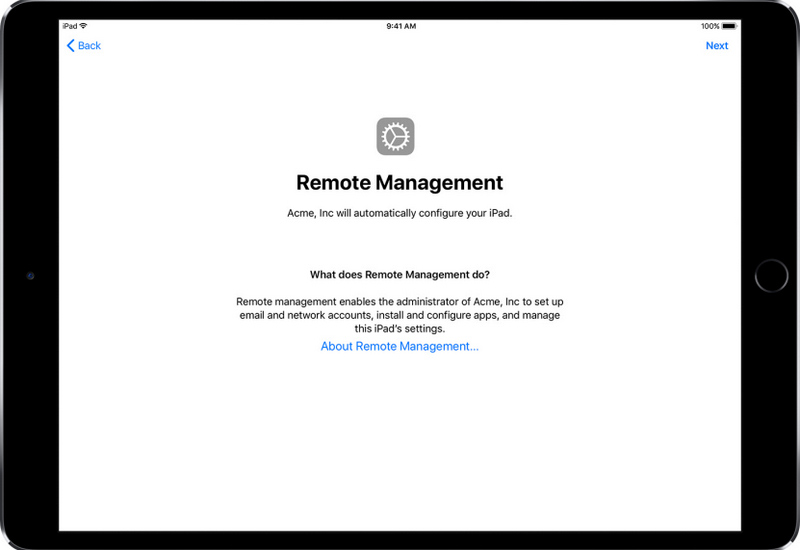This screenshot has width=800, height=550.
Task: Click the Acme, Inc auto-configure message
Action: click(399, 213)
